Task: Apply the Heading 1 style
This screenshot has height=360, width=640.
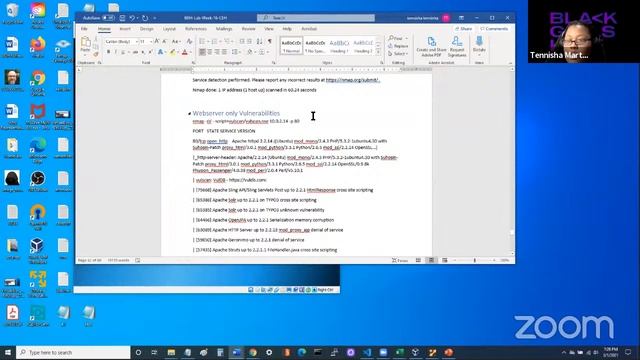Action: pos(339,46)
